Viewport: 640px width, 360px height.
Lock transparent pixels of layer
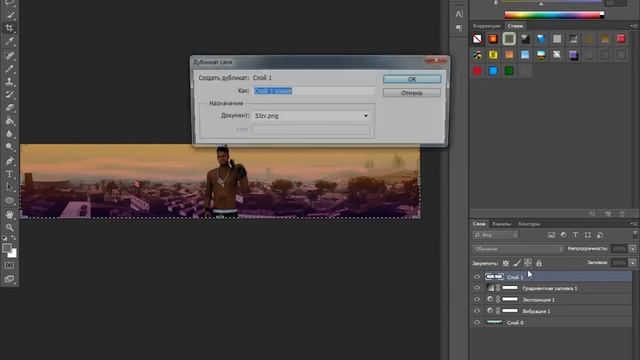[506, 263]
